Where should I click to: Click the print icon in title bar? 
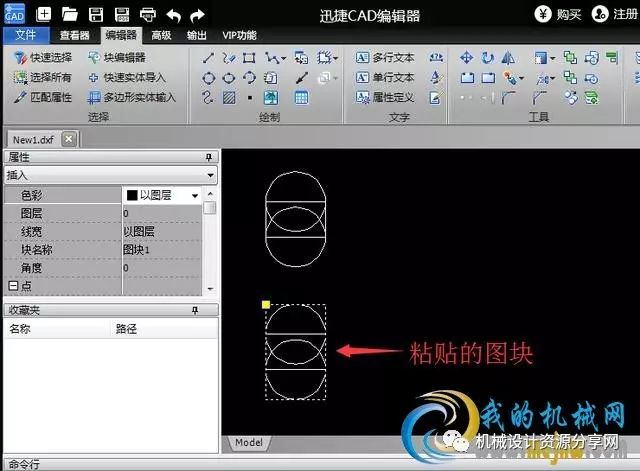pos(147,14)
